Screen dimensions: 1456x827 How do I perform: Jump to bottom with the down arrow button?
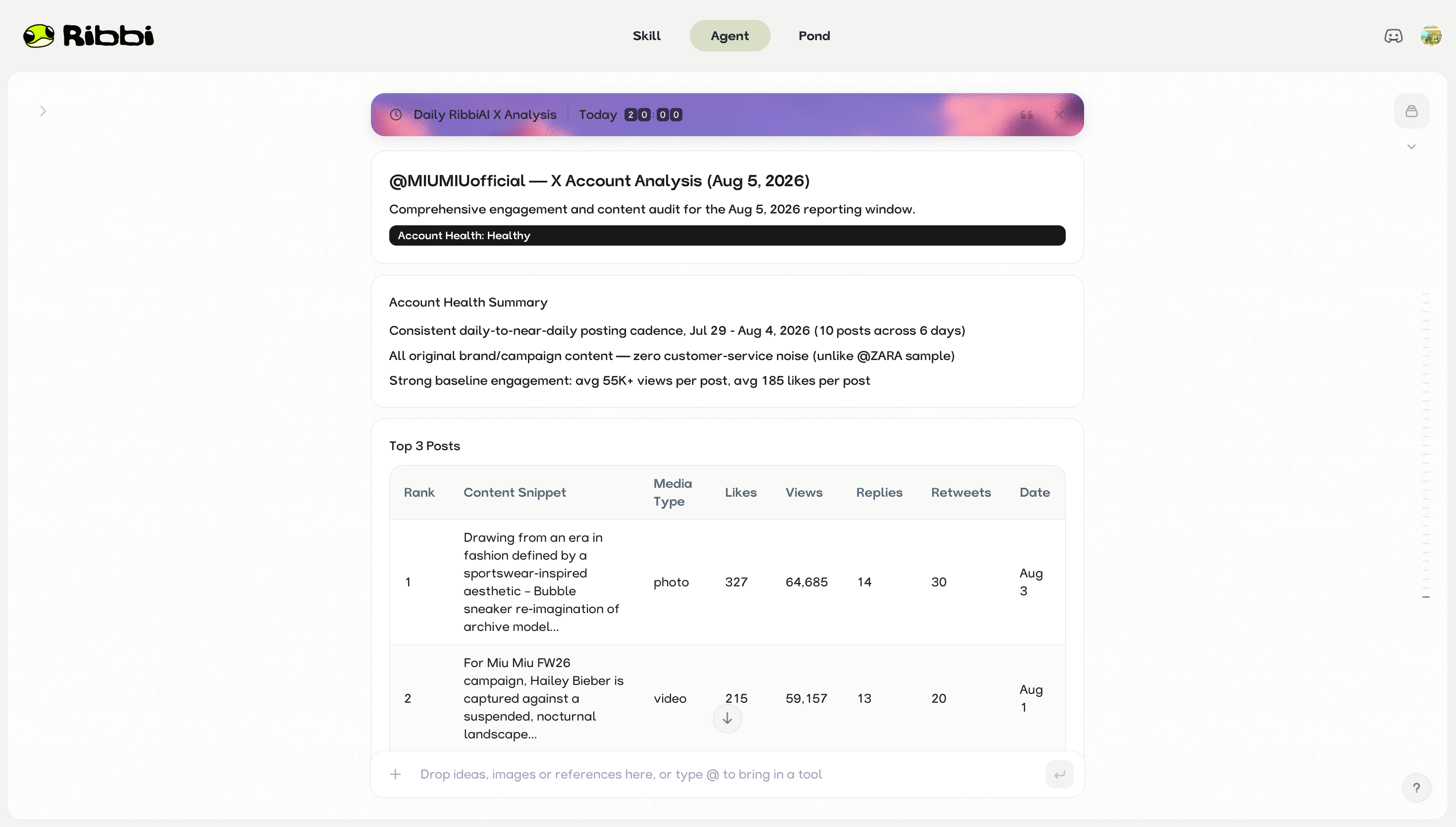point(727,719)
